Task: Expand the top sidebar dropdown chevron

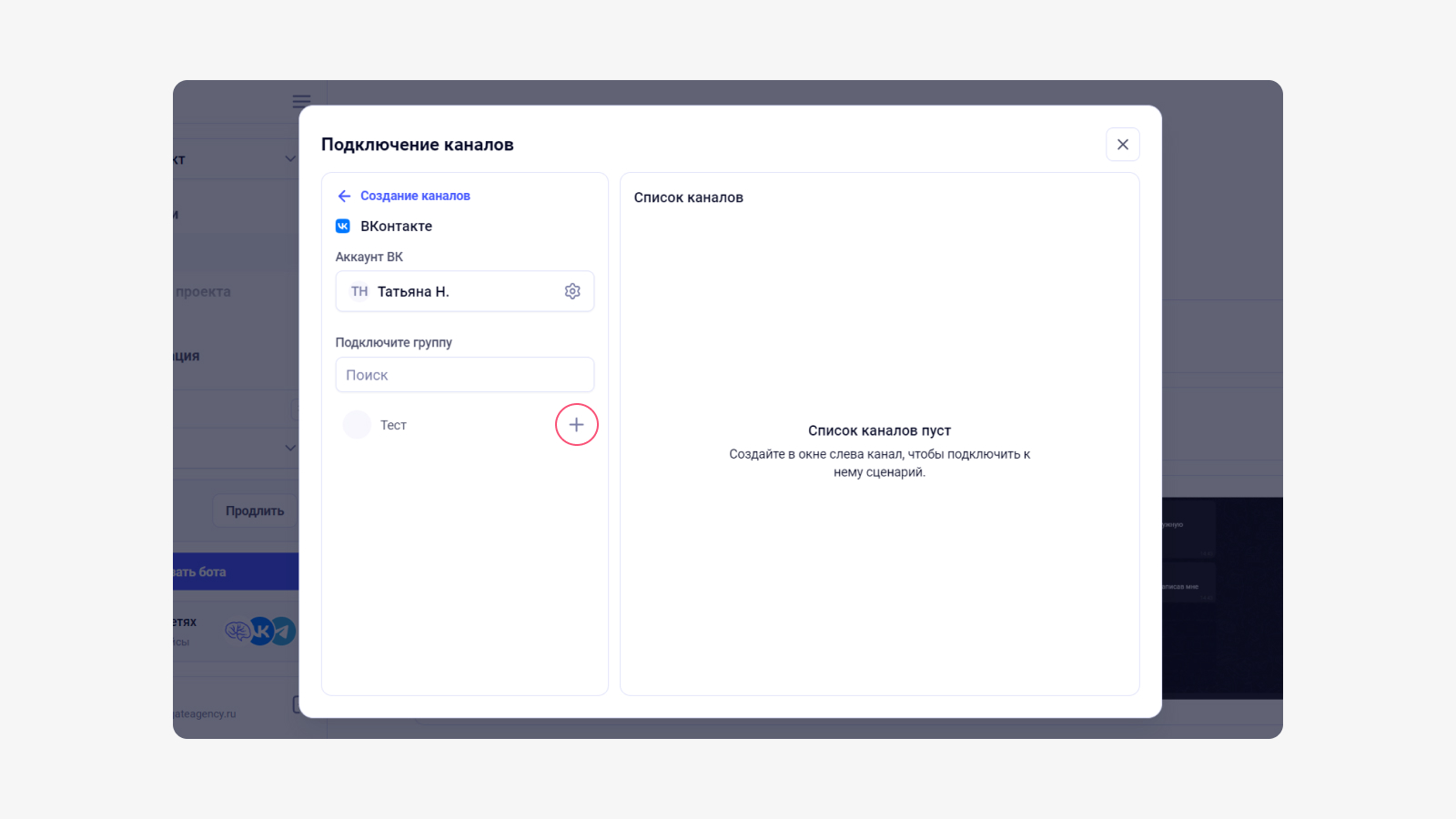Action: coord(290,158)
